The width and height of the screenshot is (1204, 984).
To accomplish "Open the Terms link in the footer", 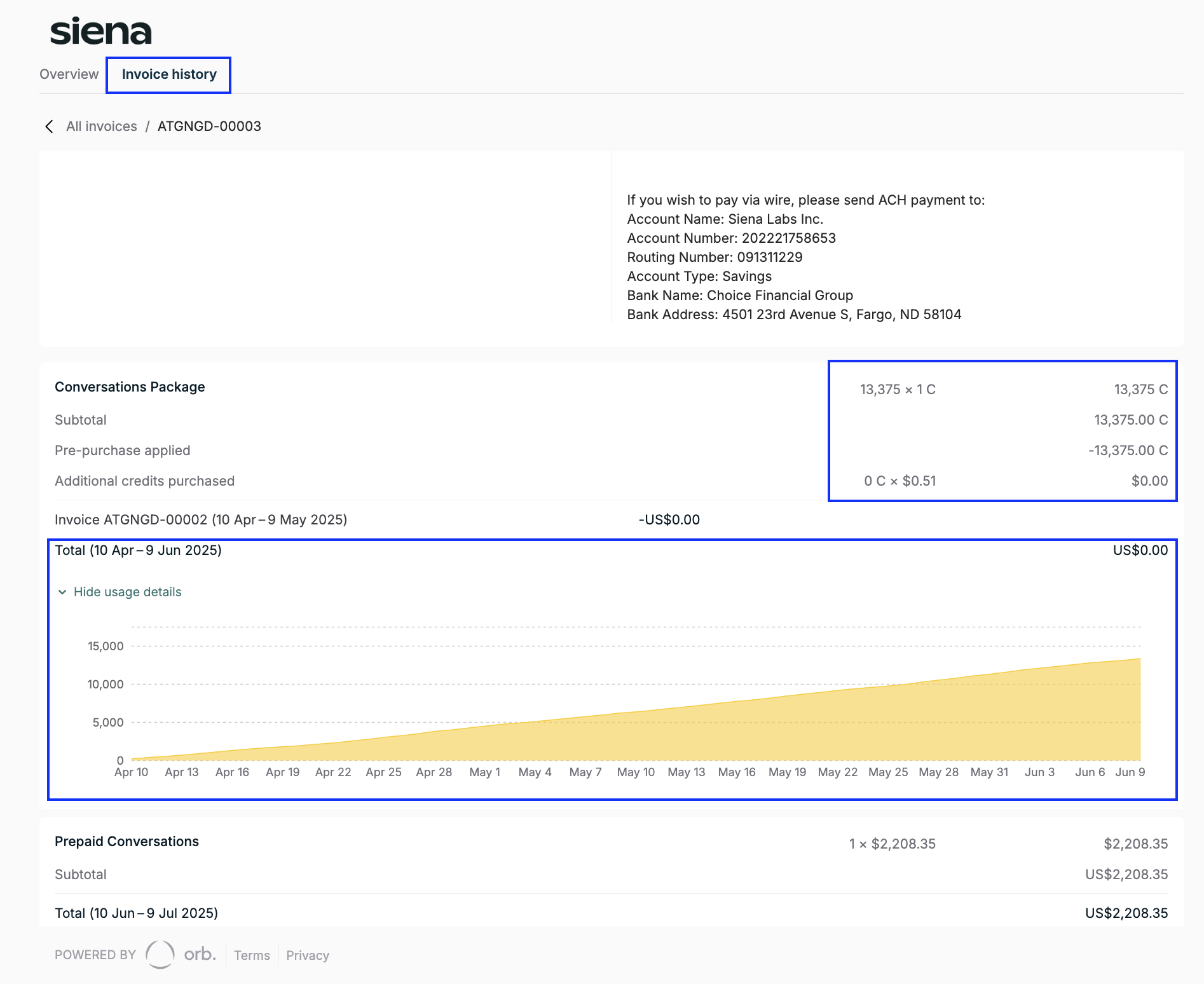I will [x=252, y=955].
